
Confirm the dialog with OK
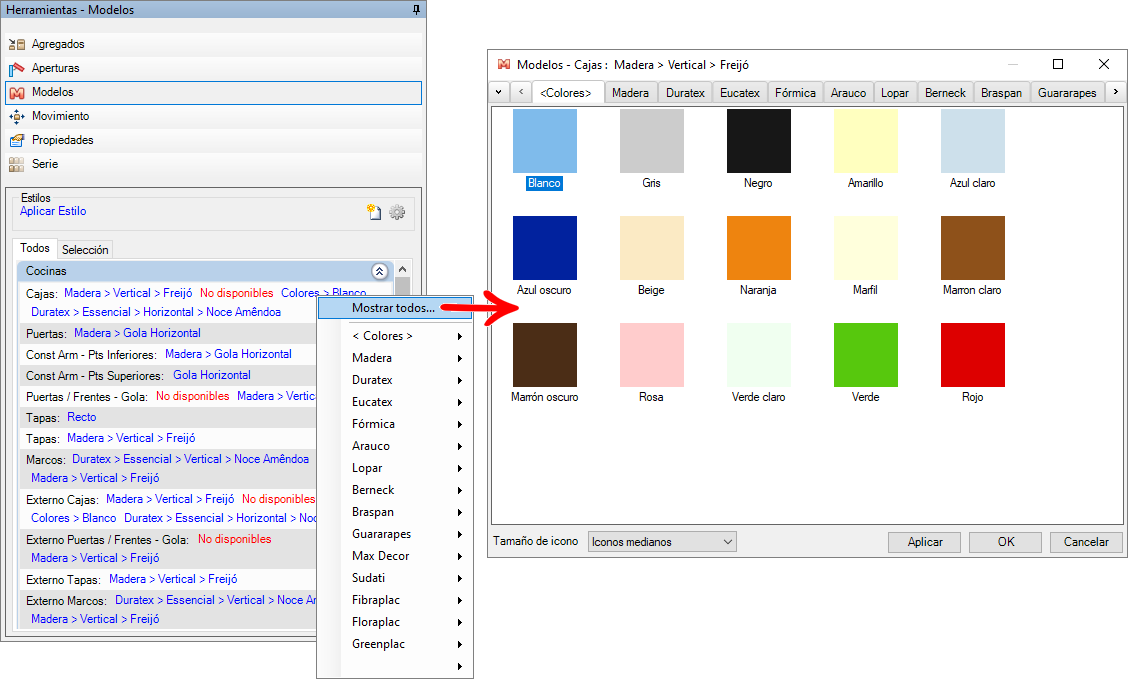click(x=1006, y=542)
